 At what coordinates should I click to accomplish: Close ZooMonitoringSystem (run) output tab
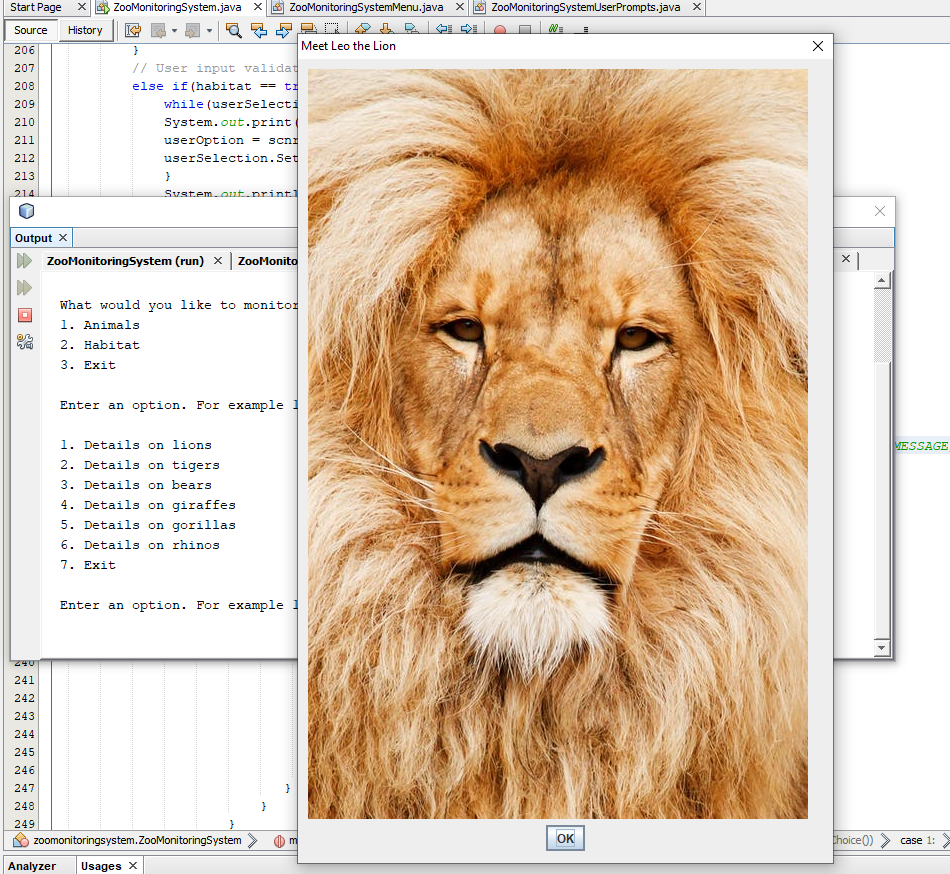pos(218,260)
